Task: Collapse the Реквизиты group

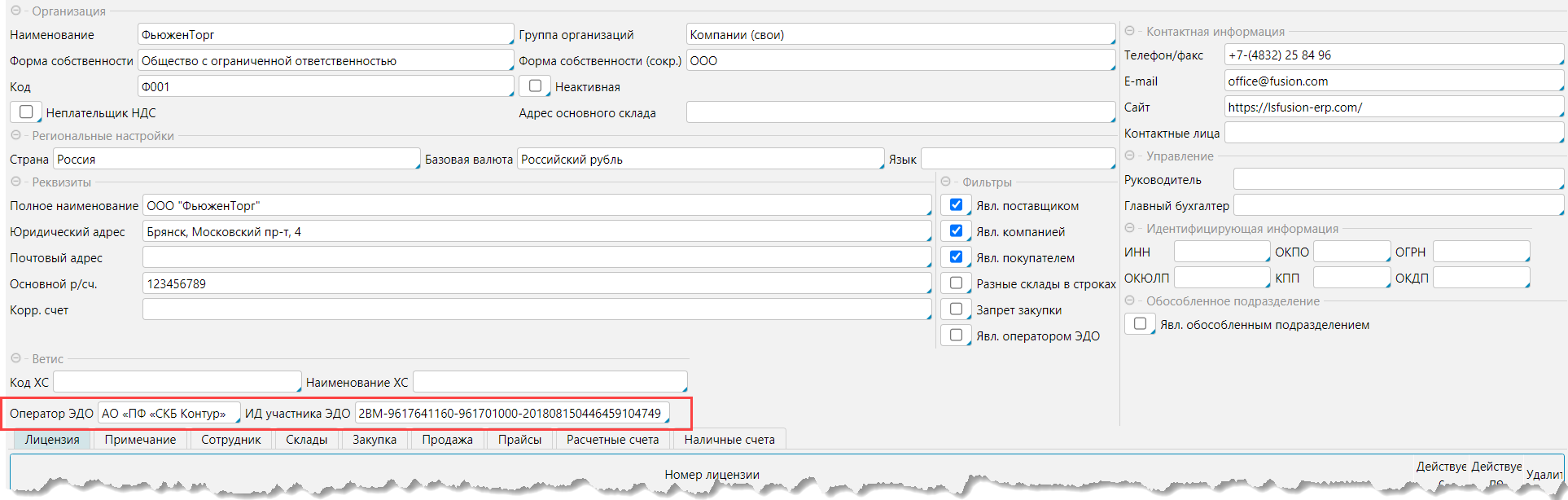Action: click(15, 182)
